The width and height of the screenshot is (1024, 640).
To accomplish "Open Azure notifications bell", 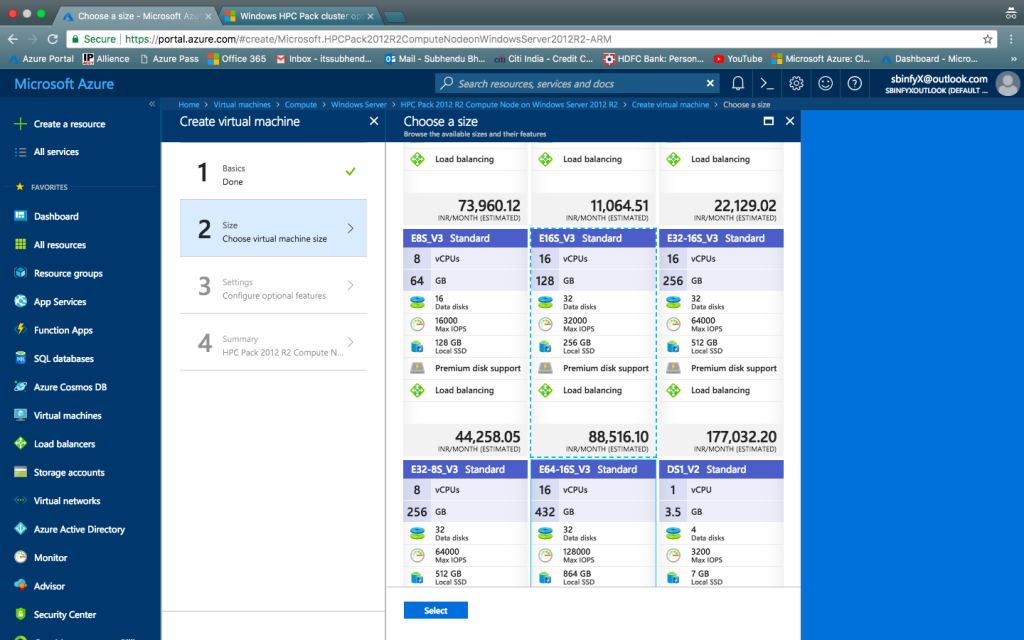I will pos(737,84).
